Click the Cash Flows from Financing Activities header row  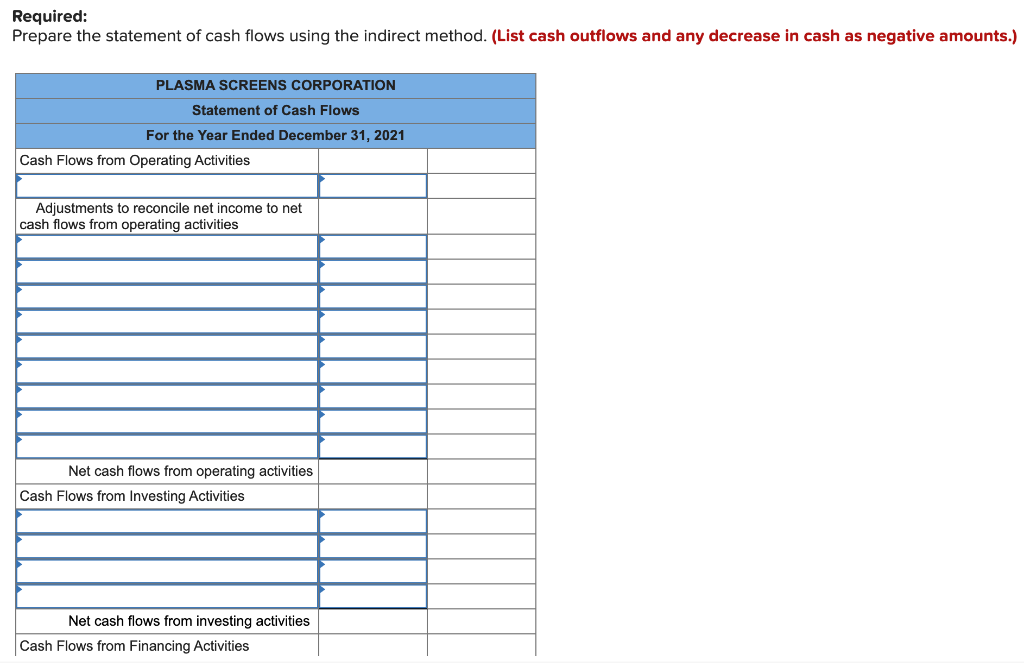tap(166, 646)
